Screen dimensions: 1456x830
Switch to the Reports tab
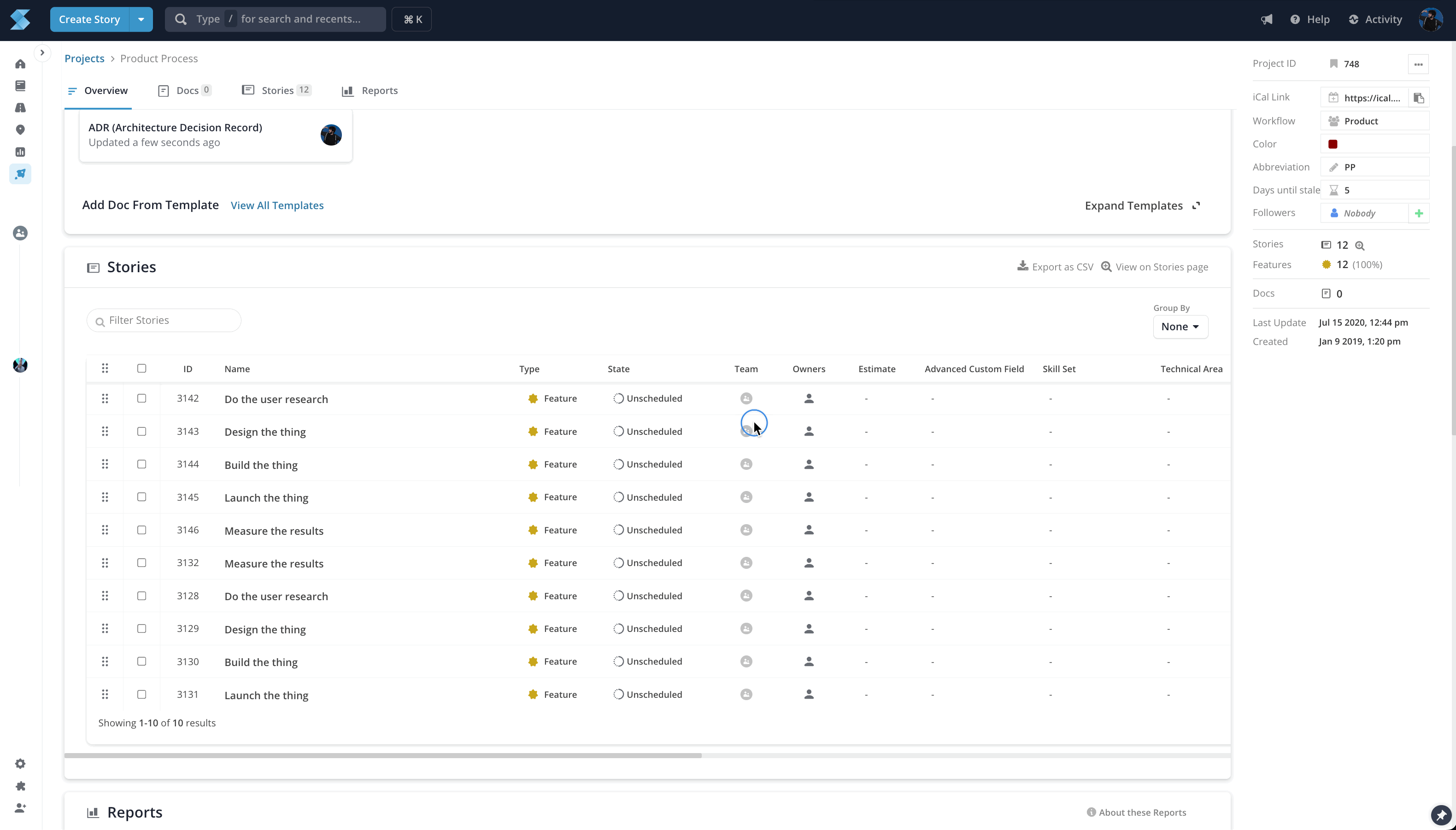370,91
